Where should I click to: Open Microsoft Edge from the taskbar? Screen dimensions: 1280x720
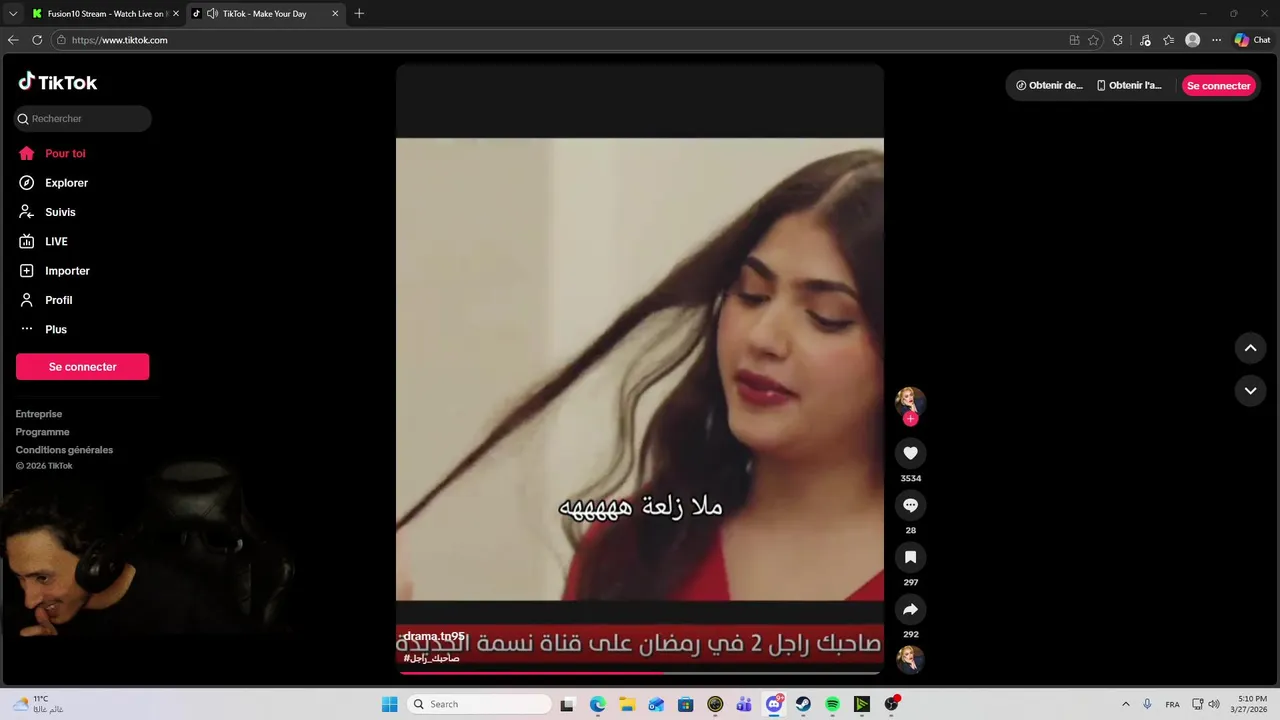tap(597, 704)
